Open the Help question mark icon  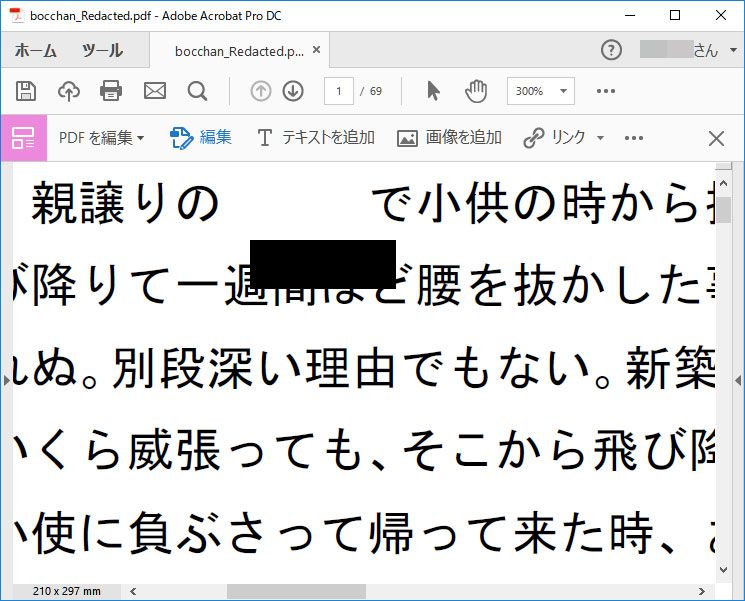point(611,50)
